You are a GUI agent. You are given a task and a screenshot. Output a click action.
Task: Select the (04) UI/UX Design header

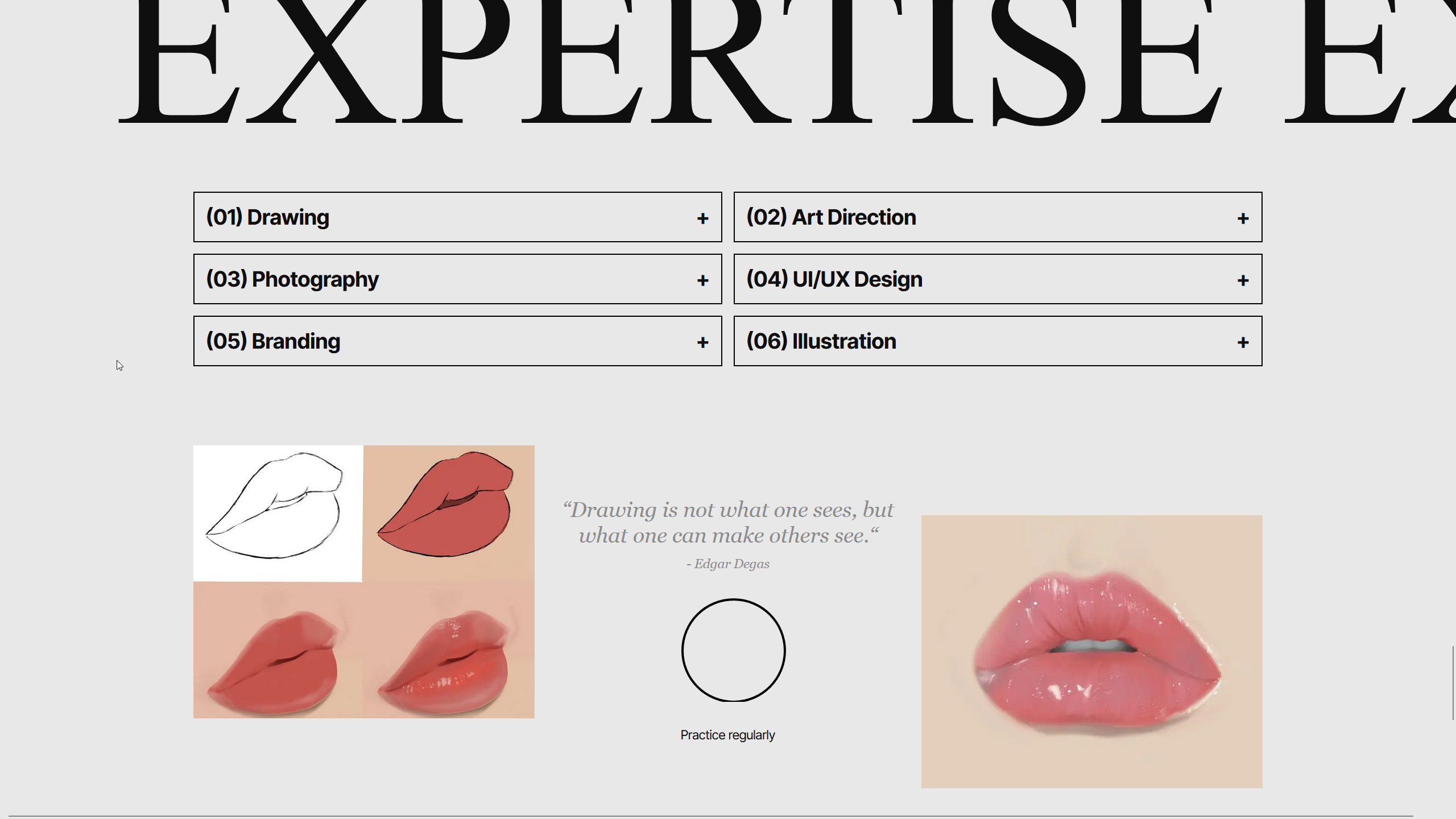coord(835,279)
